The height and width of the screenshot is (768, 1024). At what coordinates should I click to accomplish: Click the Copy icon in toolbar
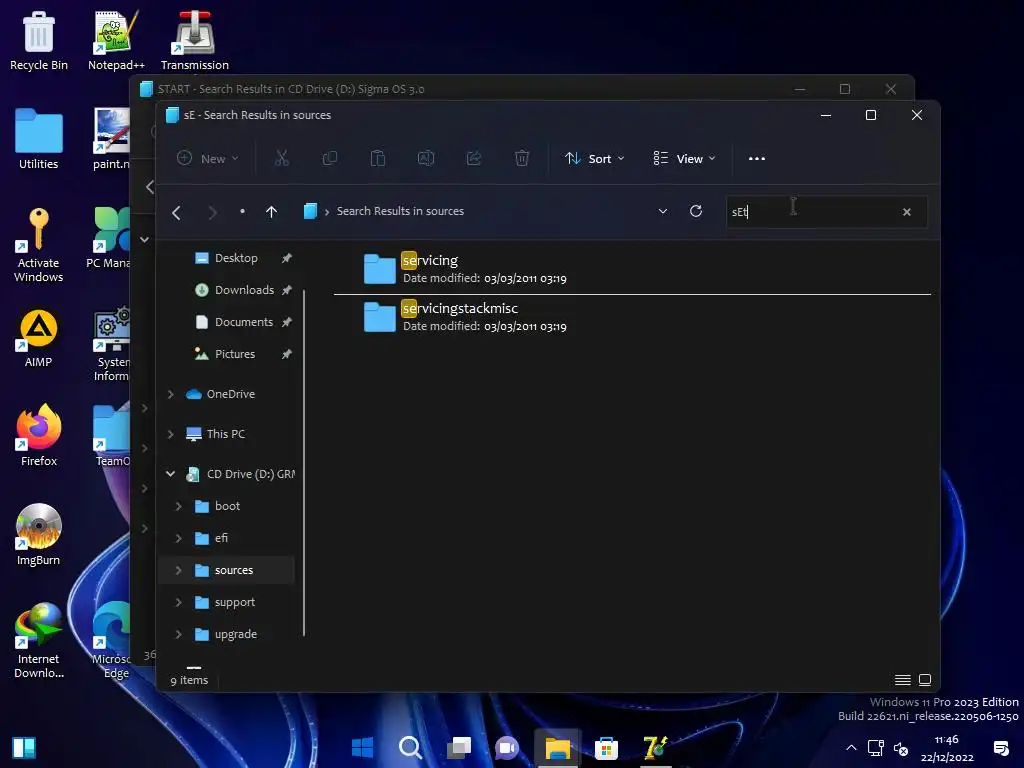coord(330,158)
